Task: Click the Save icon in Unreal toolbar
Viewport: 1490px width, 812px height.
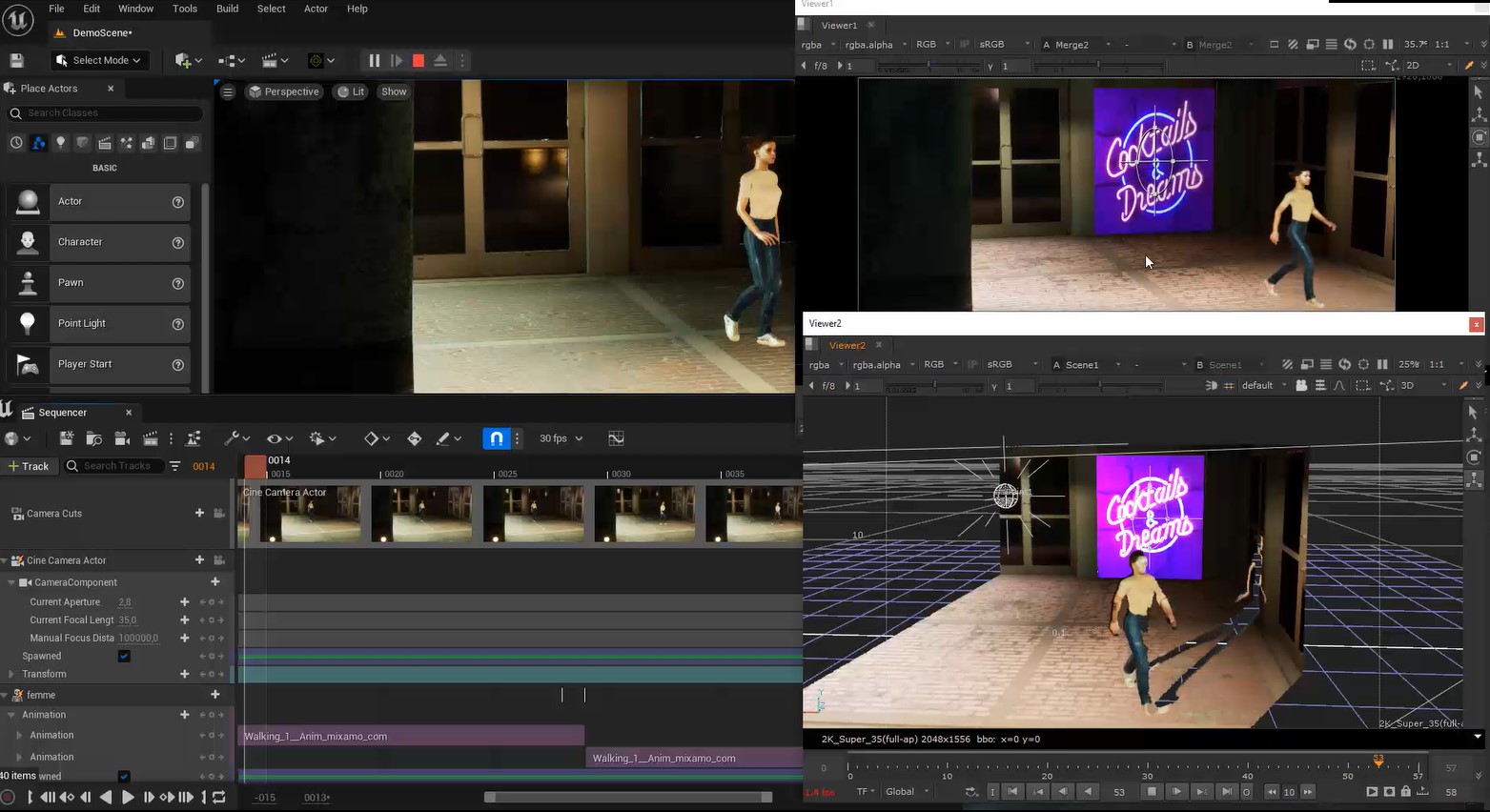Action: click(16, 60)
